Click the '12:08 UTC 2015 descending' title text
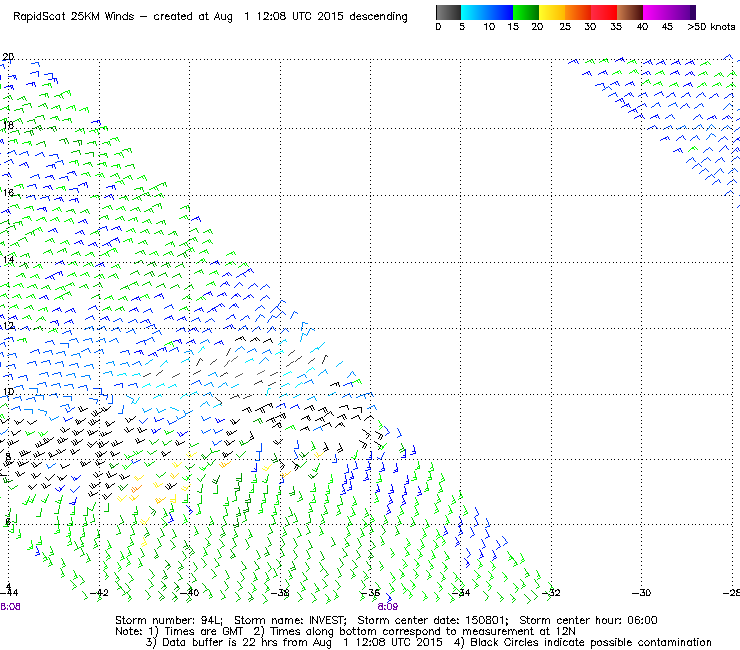This screenshot has width=740, height=650. click(x=332, y=17)
